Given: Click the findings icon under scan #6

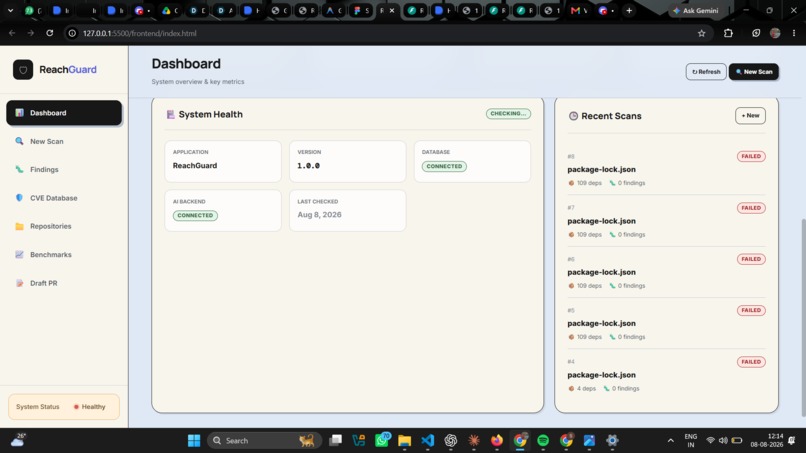Looking at the screenshot, I should pos(612,286).
